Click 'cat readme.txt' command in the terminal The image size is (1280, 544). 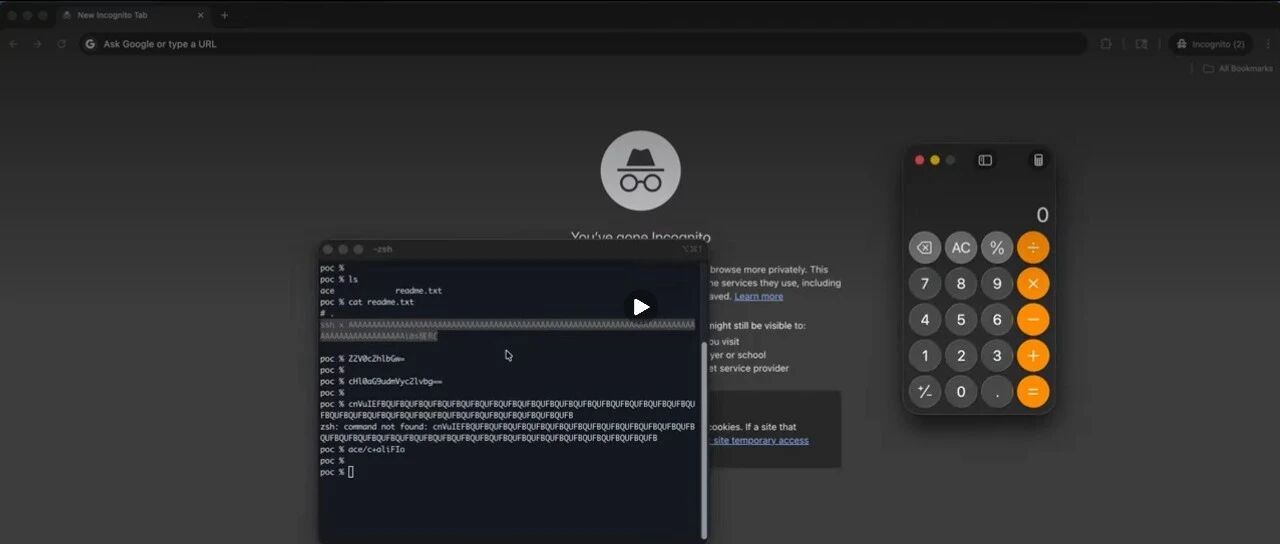381,302
